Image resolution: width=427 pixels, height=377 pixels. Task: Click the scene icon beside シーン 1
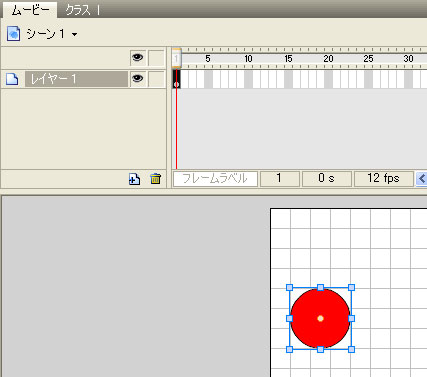coord(13,34)
